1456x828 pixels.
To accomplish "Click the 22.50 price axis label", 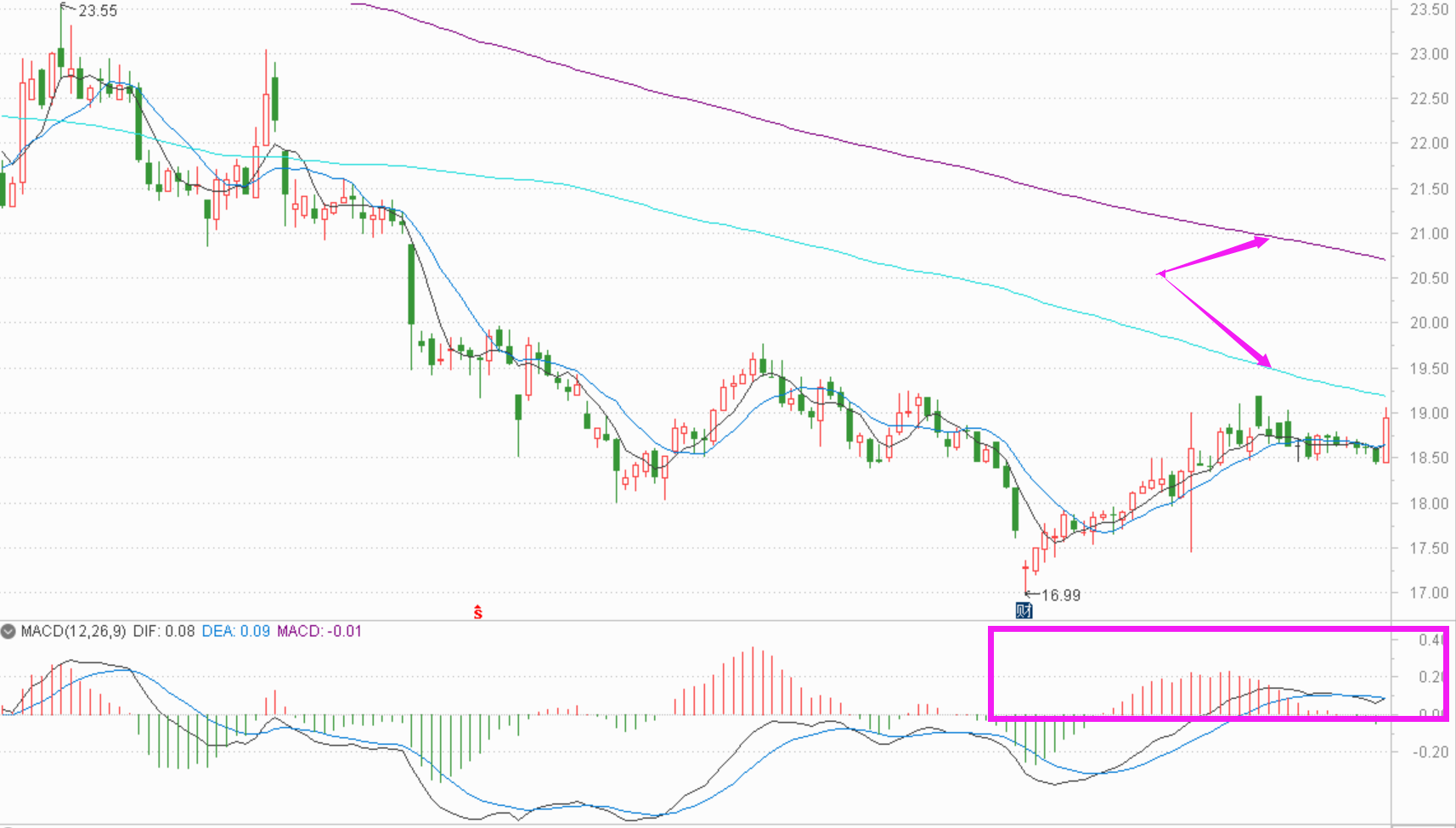I will [1429, 99].
